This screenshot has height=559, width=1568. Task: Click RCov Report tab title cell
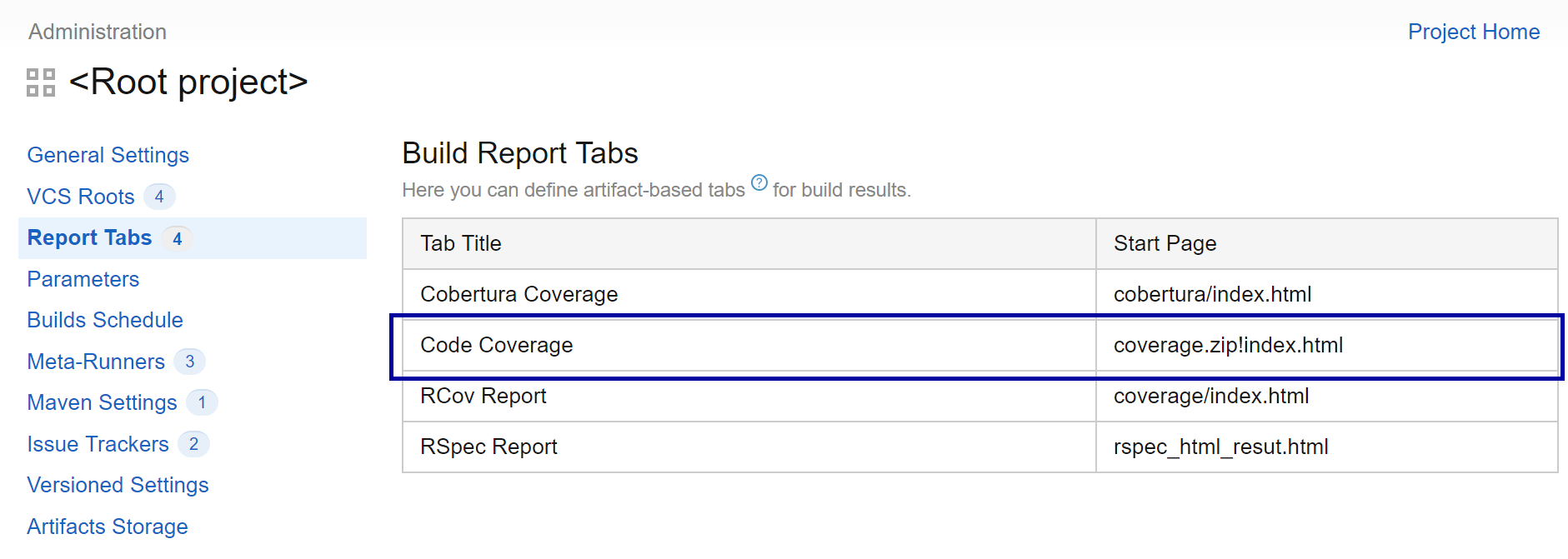click(749, 396)
